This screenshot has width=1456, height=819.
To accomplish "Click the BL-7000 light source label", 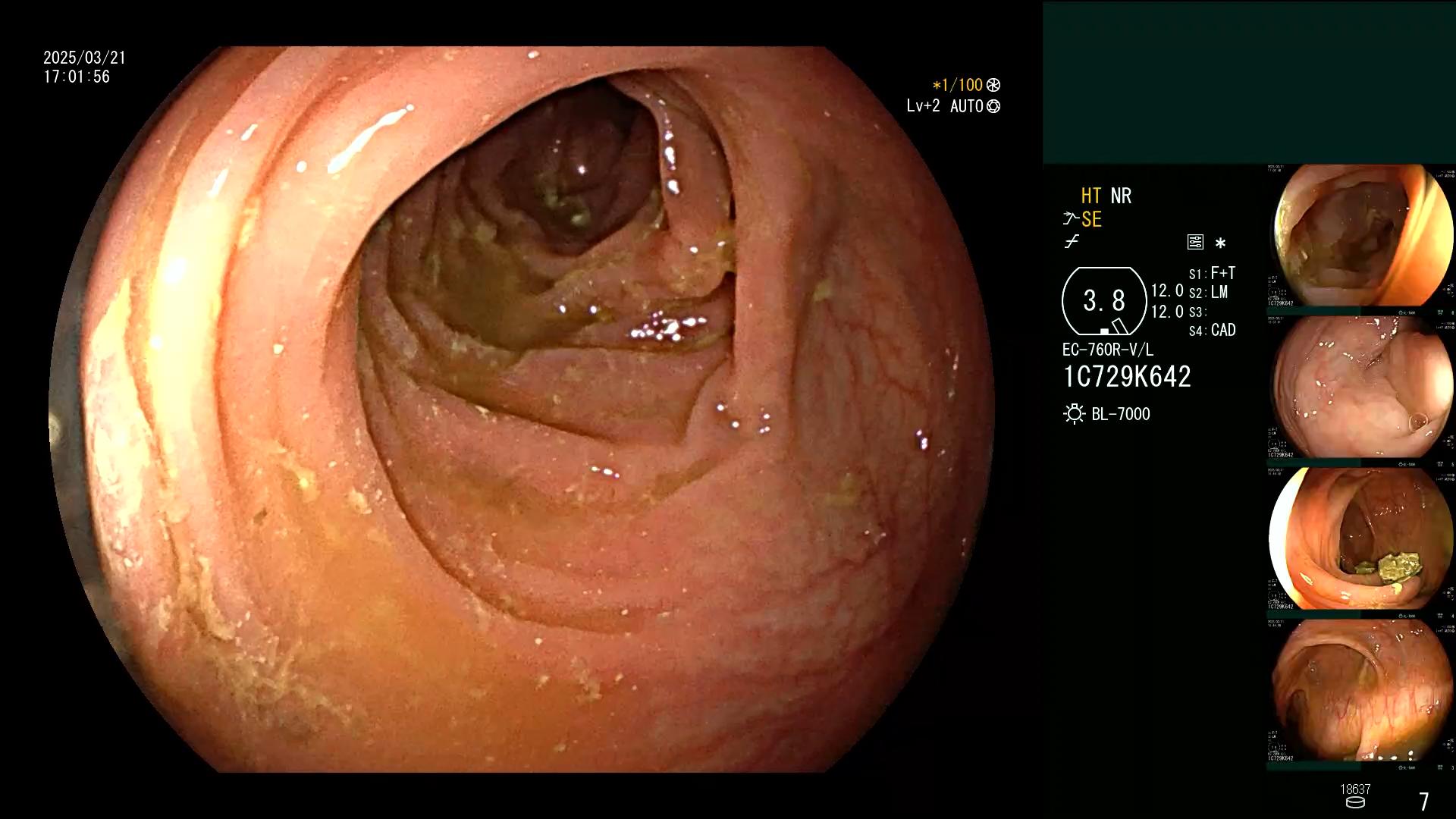I will point(1121,414).
